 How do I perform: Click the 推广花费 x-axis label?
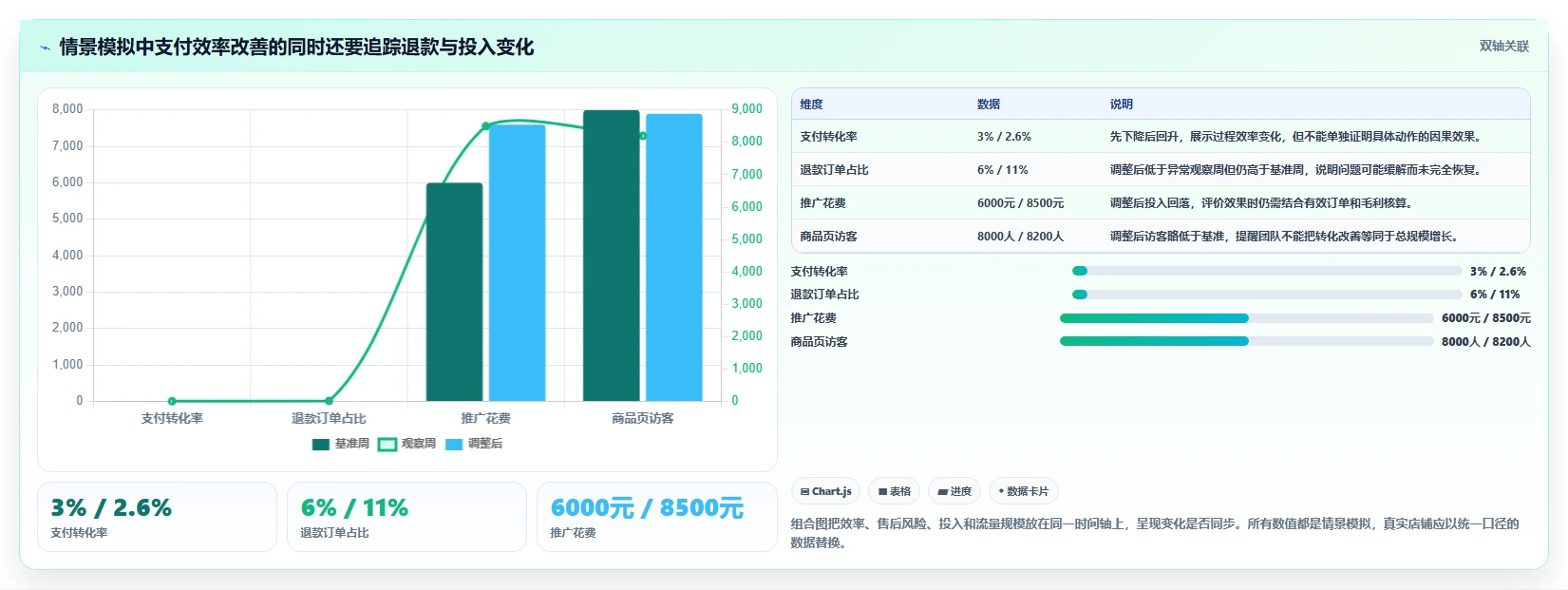tap(486, 418)
